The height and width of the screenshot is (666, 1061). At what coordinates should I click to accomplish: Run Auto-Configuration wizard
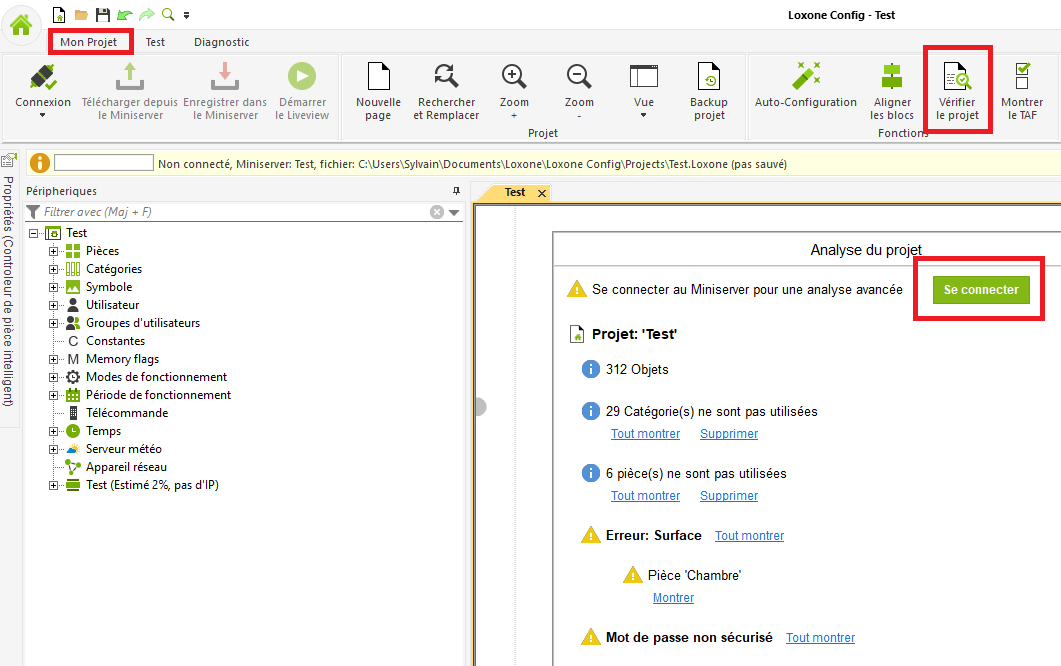pos(805,77)
